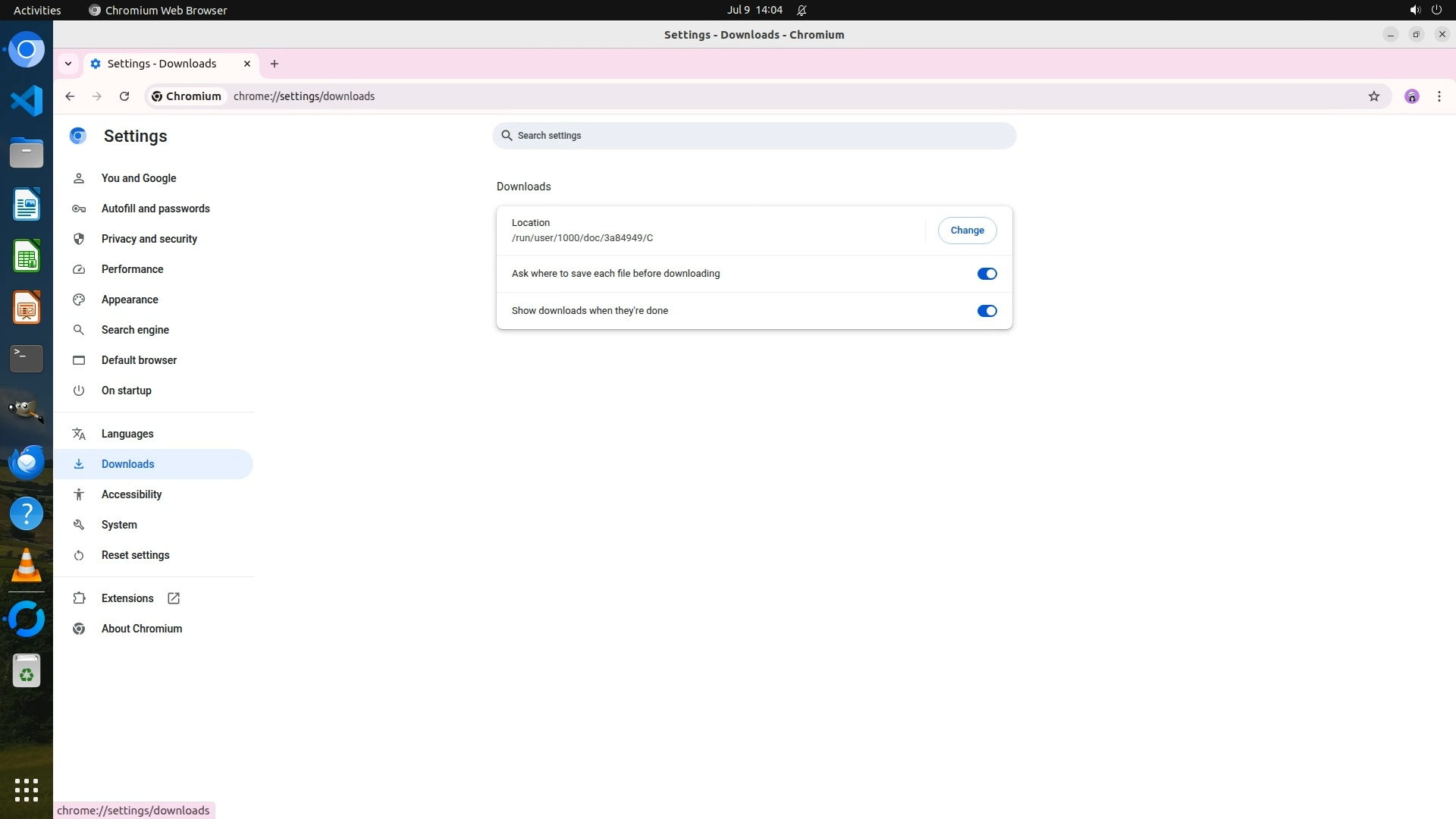
Task: Click the bookmark star icon
Action: tap(1373, 96)
